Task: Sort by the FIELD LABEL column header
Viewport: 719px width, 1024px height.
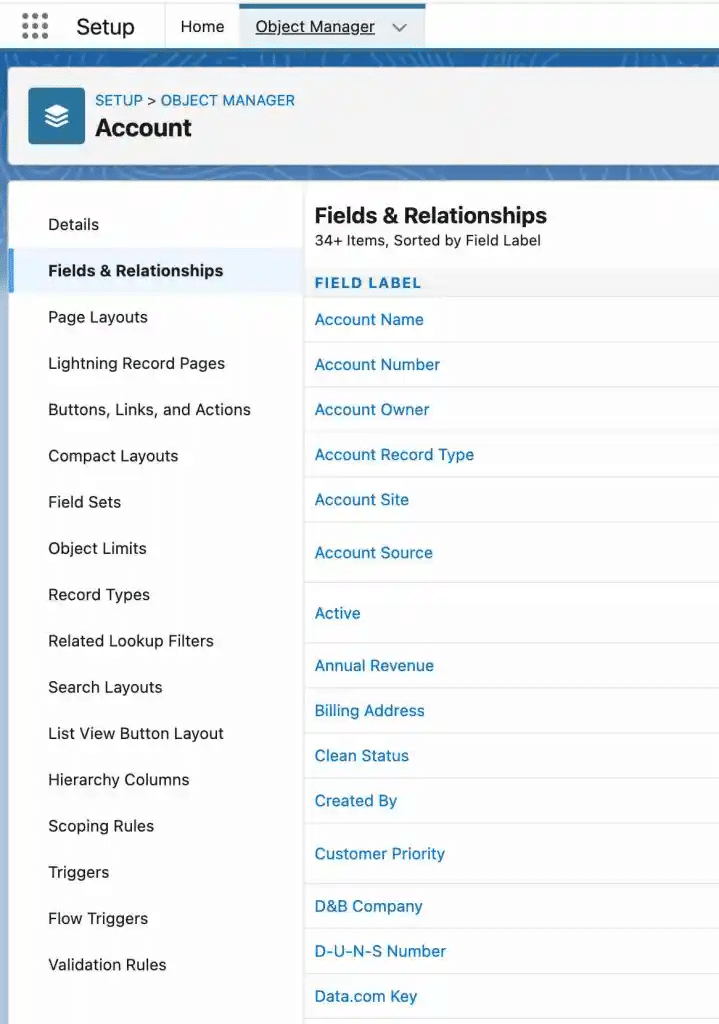Action: pos(368,283)
